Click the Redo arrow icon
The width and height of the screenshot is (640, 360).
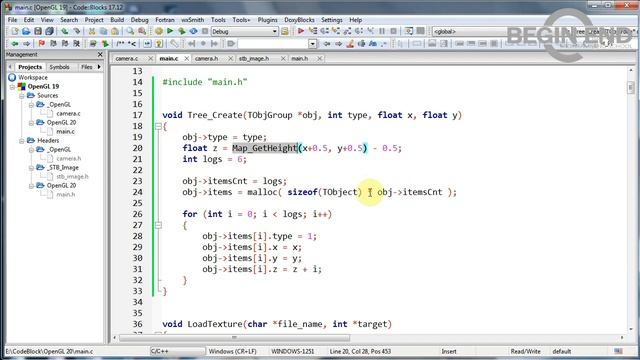(76, 31)
